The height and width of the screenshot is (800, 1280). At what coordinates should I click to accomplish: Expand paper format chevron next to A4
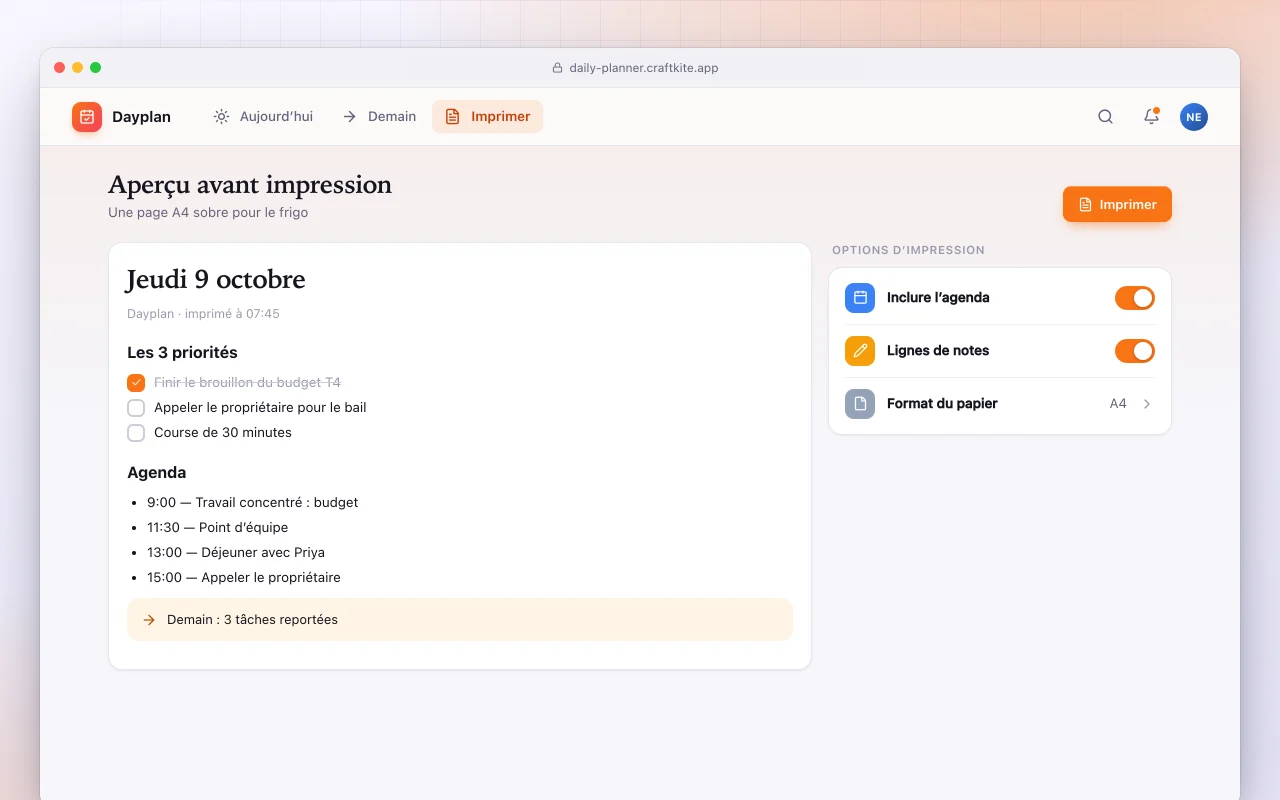point(1147,404)
